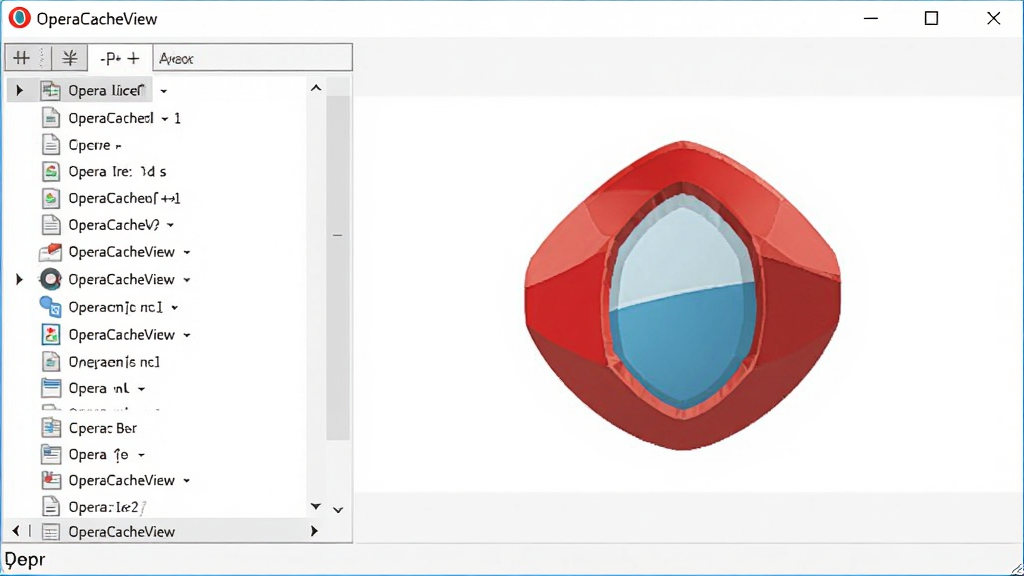Click the red flag folder icon of OperaCacheView
1024x576 pixels.
click(50, 251)
